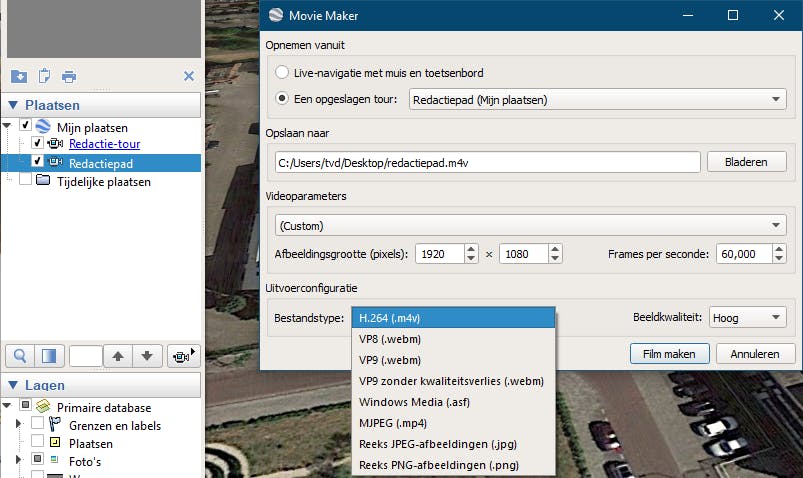Viewport: 803px width, 478px height.
Task: Choose MJPEG (.mp4) file type
Action: [453, 423]
